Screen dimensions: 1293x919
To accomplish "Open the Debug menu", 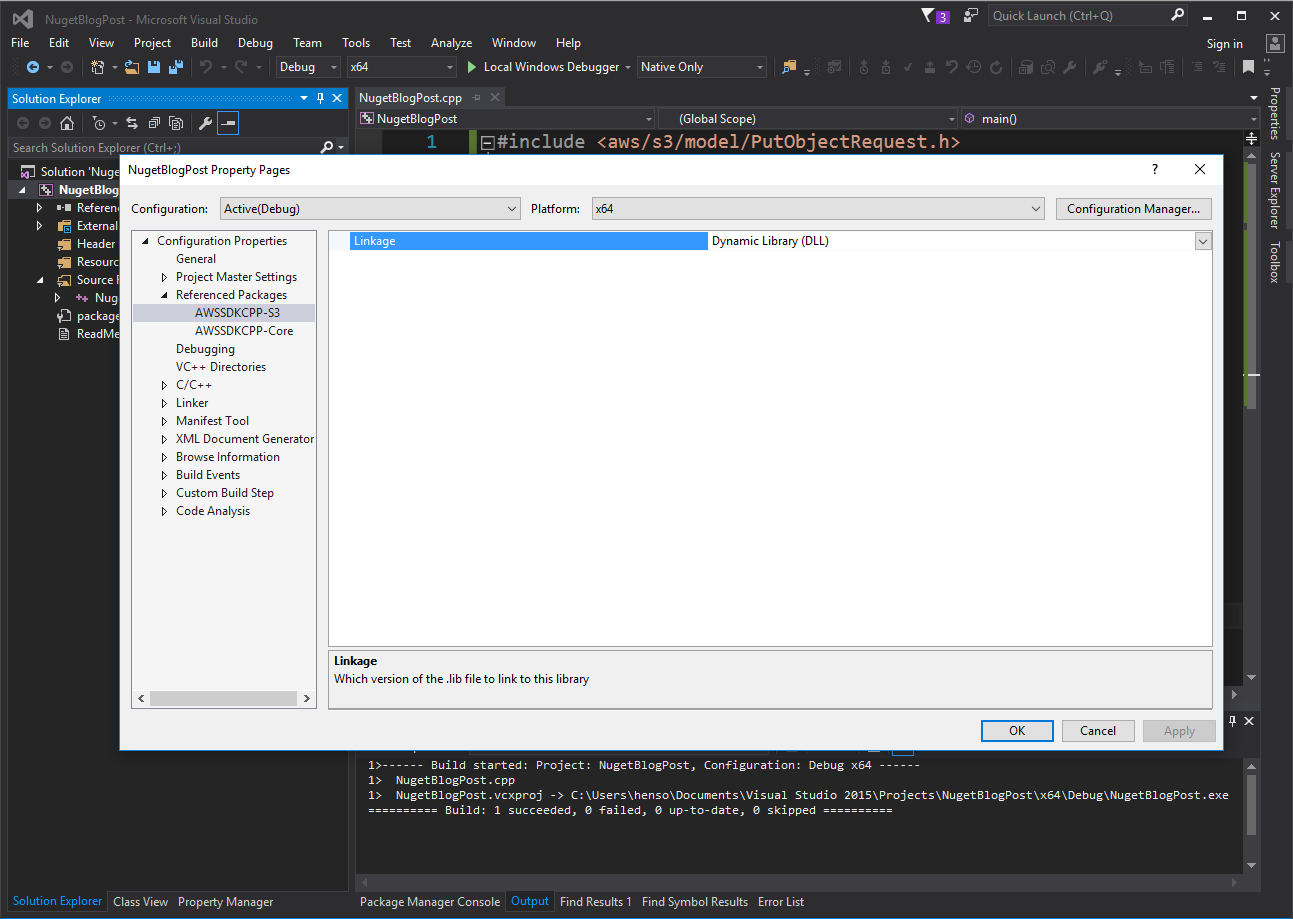I will click(255, 43).
